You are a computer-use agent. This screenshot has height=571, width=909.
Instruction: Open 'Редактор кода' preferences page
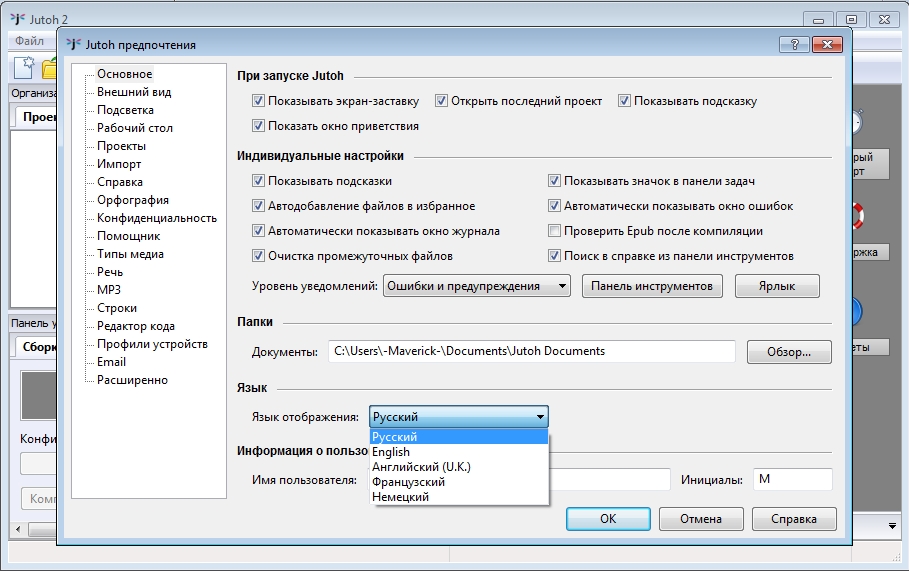click(x=136, y=326)
